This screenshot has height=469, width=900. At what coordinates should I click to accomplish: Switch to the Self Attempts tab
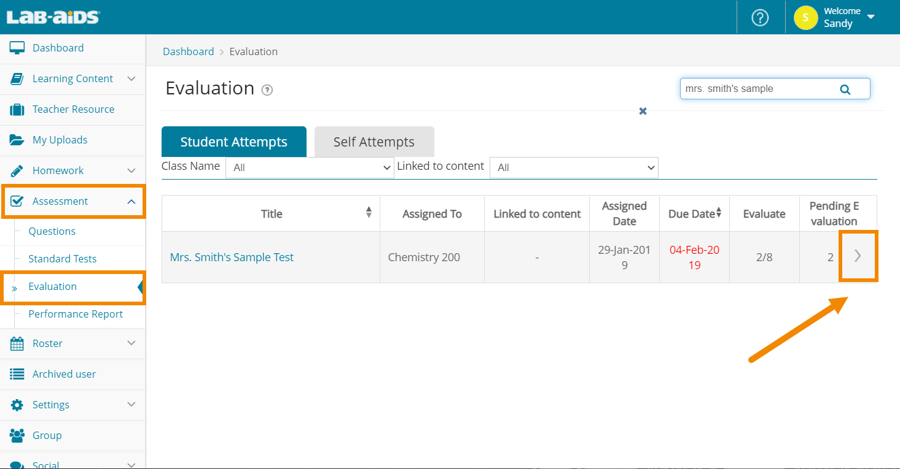pos(373,142)
